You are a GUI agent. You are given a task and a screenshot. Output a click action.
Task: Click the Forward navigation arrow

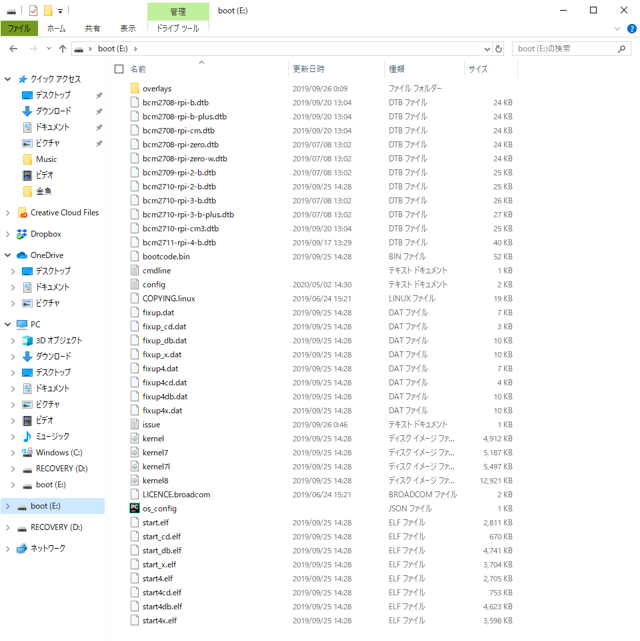pos(33,49)
